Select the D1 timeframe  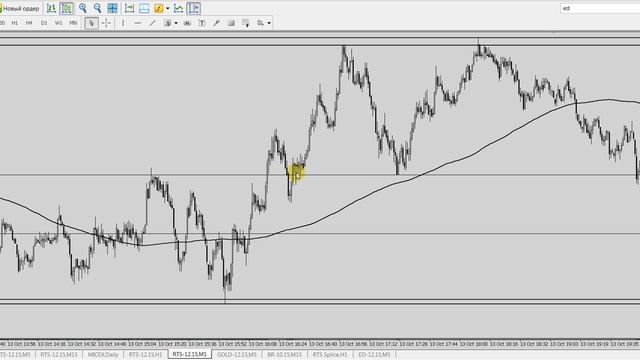pyautogui.click(x=44, y=23)
